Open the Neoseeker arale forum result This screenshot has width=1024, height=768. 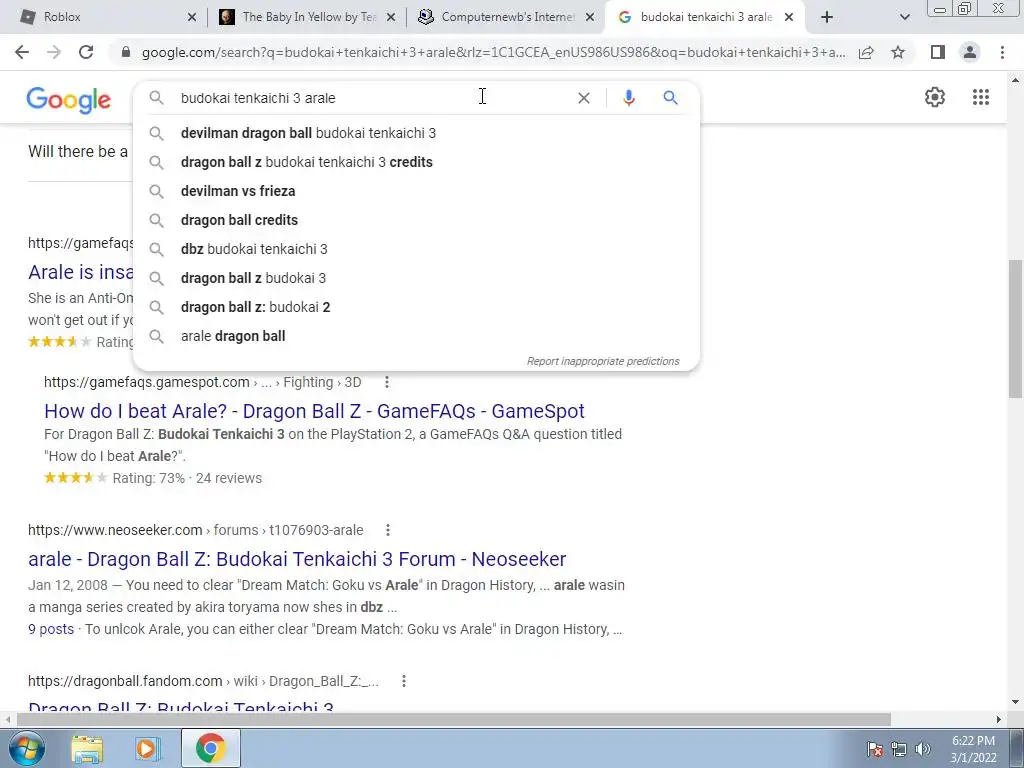click(297, 560)
